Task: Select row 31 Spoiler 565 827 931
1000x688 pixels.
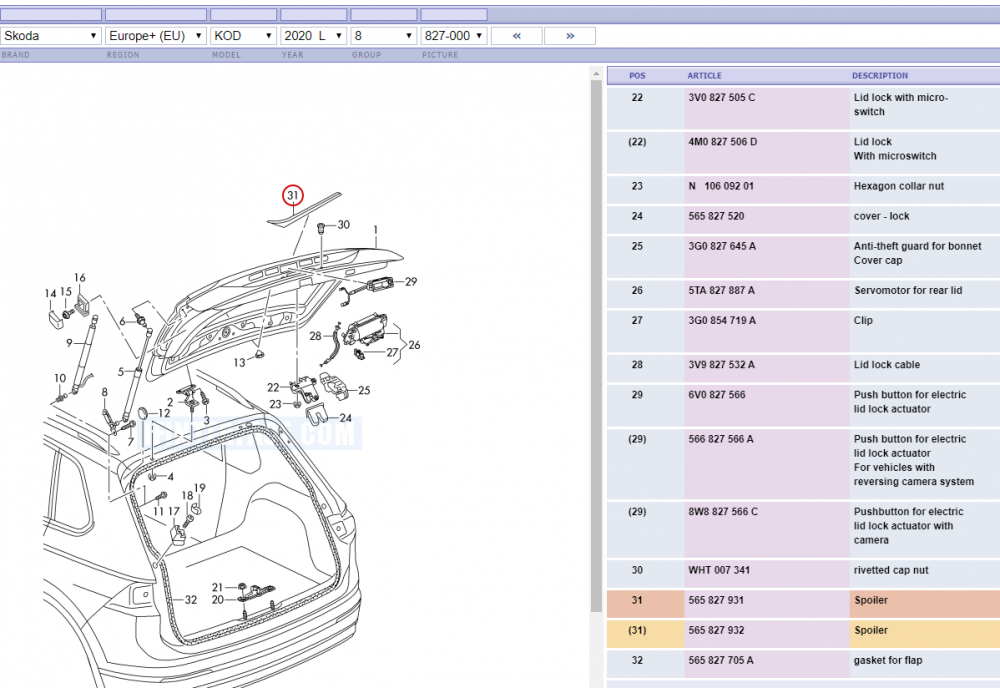Action: click(803, 604)
